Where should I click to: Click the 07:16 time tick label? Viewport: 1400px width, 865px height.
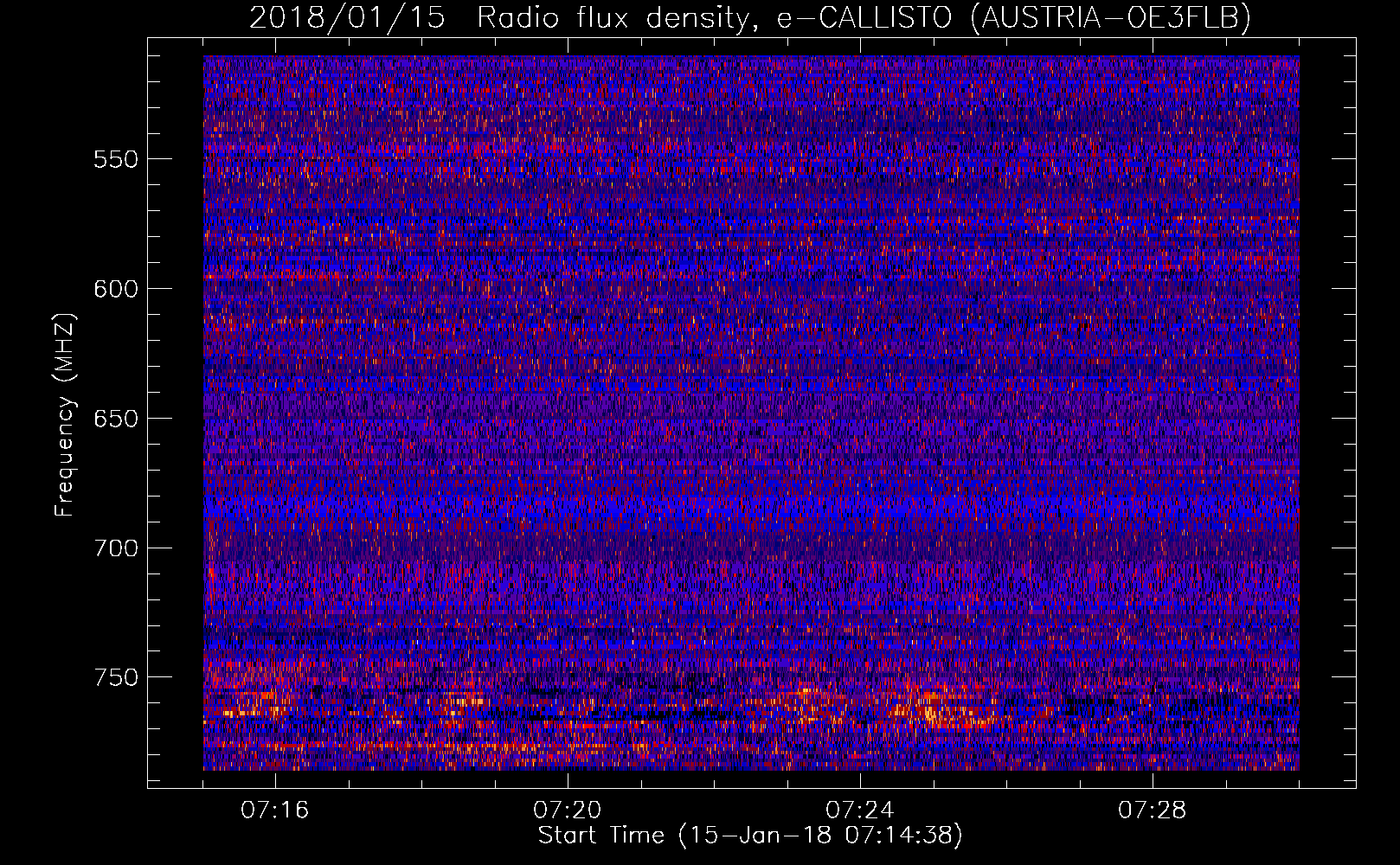(x=275, y=811)
